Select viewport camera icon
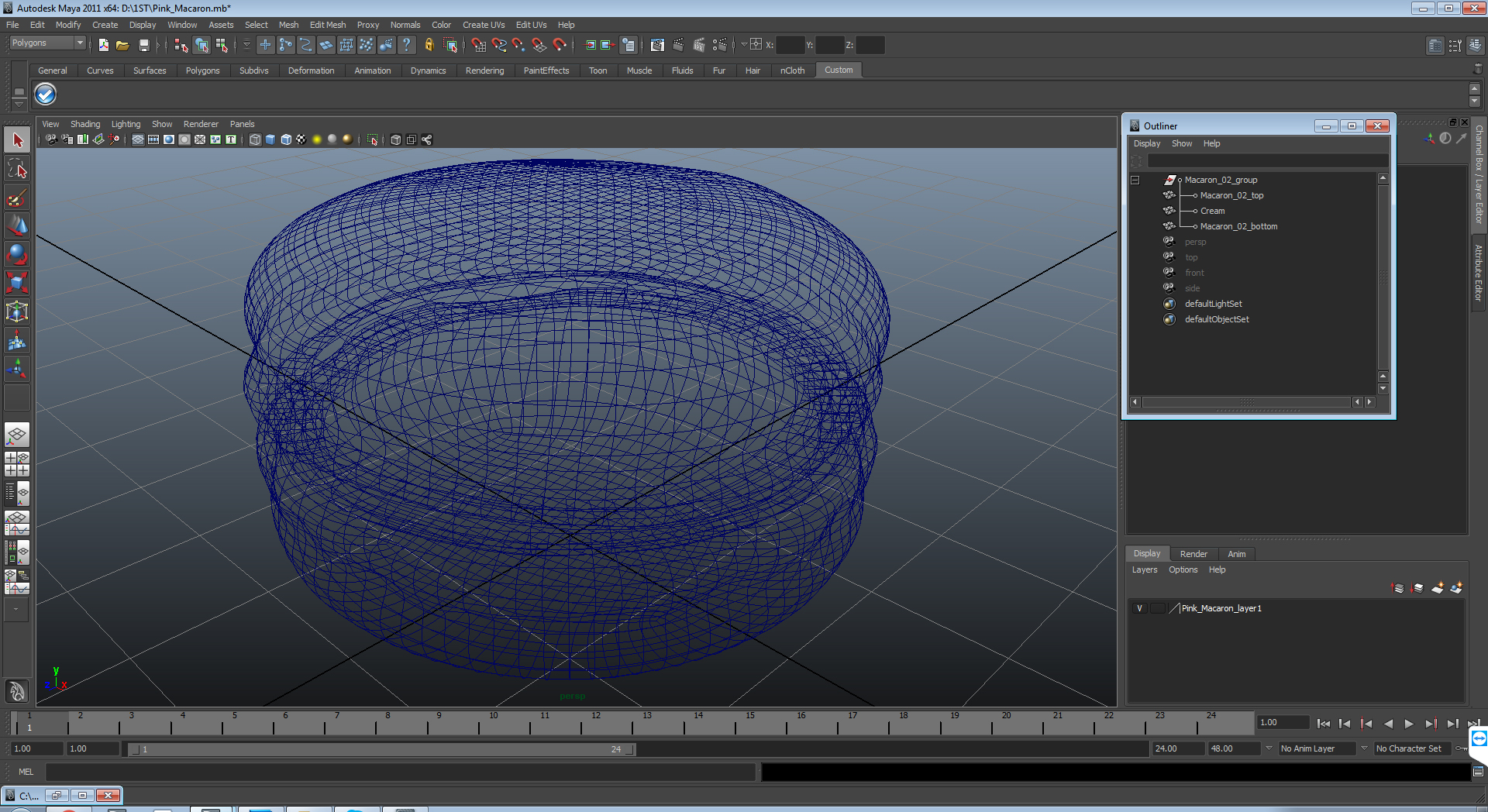The width and height of the screenshot is (1488, 812). coord(51,139)
